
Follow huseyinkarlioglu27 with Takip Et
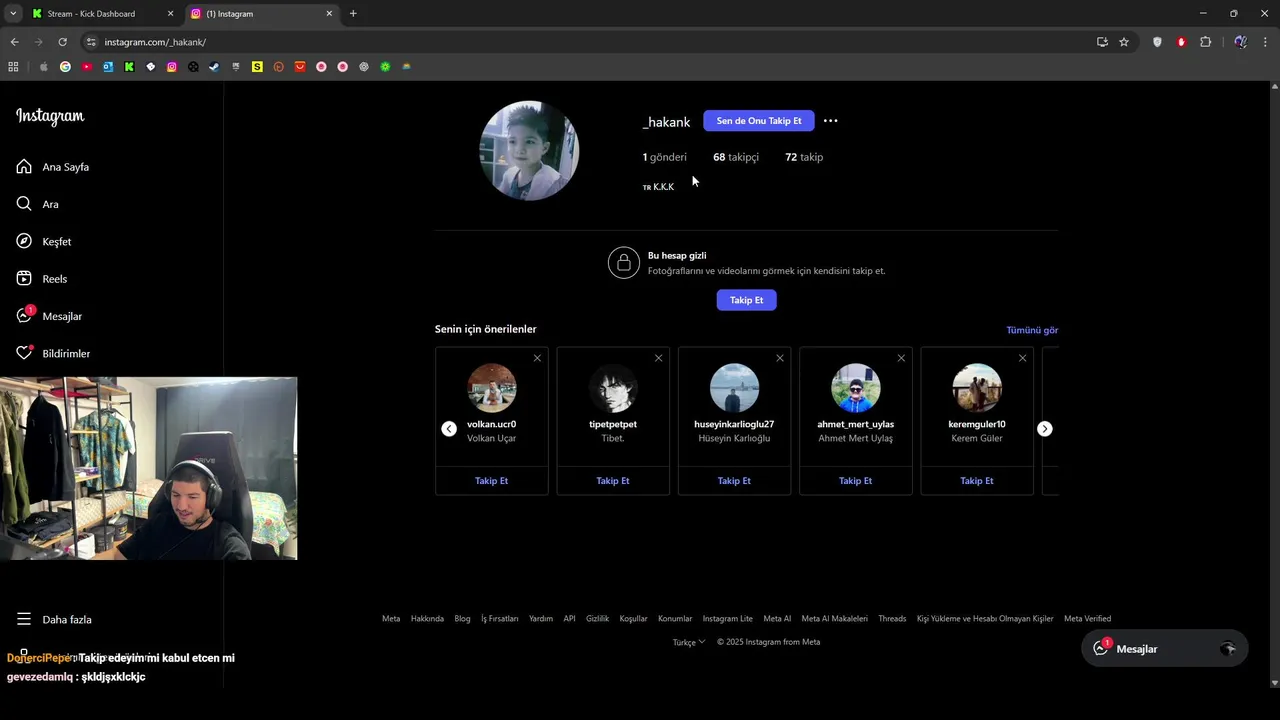[x=734, y=481]
